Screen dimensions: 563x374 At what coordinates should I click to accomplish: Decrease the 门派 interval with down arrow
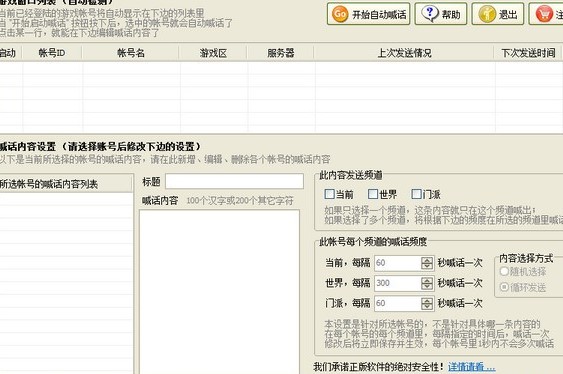427,307
